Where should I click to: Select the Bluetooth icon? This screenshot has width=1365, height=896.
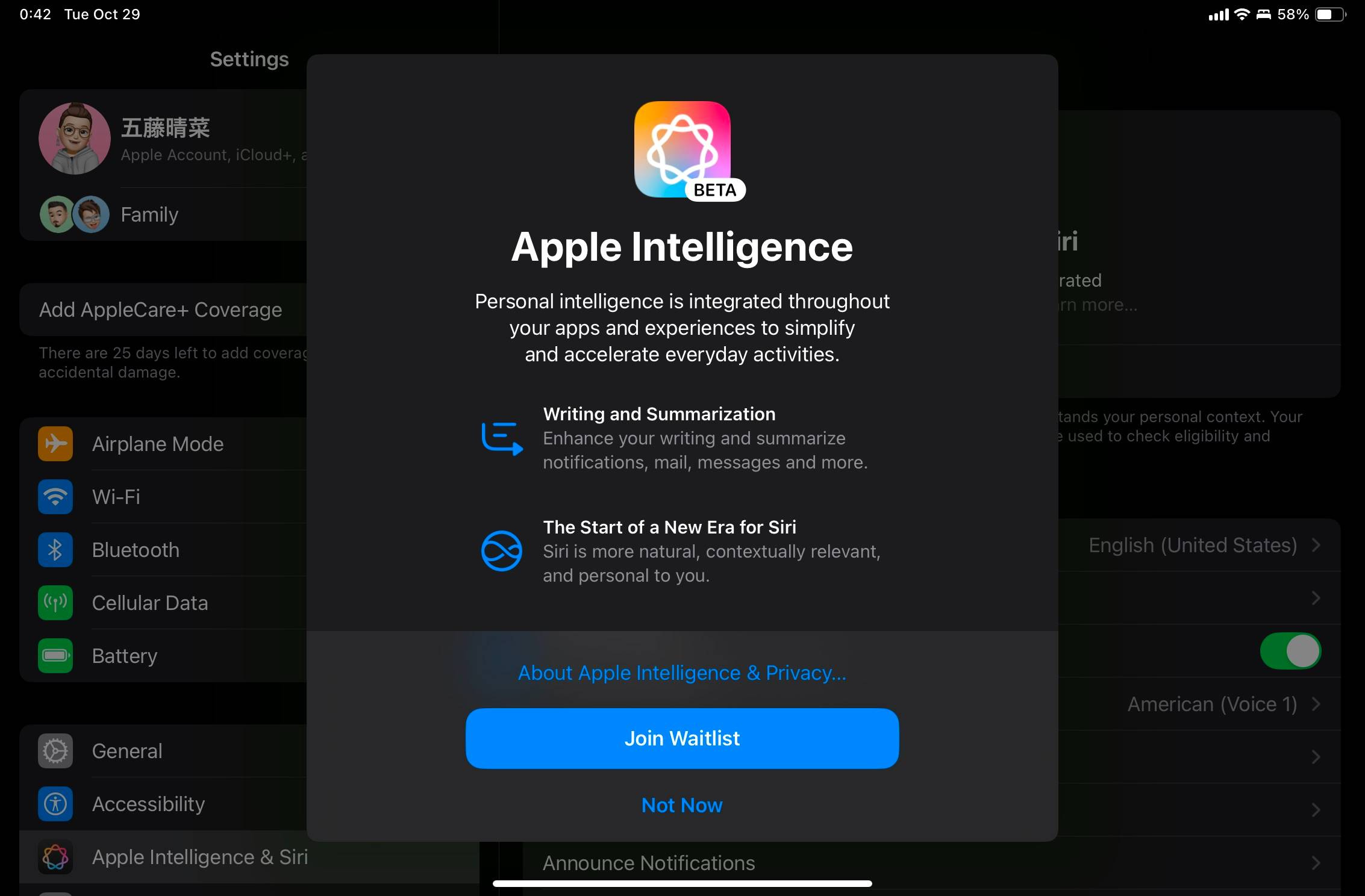point(55,550)
